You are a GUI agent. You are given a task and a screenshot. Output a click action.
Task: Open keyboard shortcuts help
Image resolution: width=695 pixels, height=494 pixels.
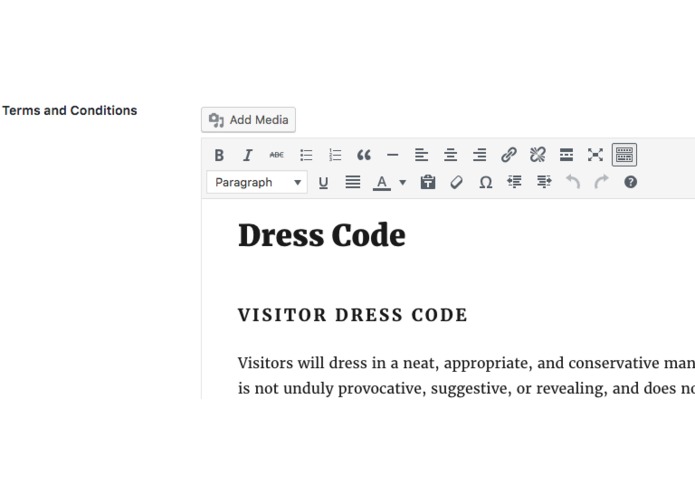[x=630, y=182]
